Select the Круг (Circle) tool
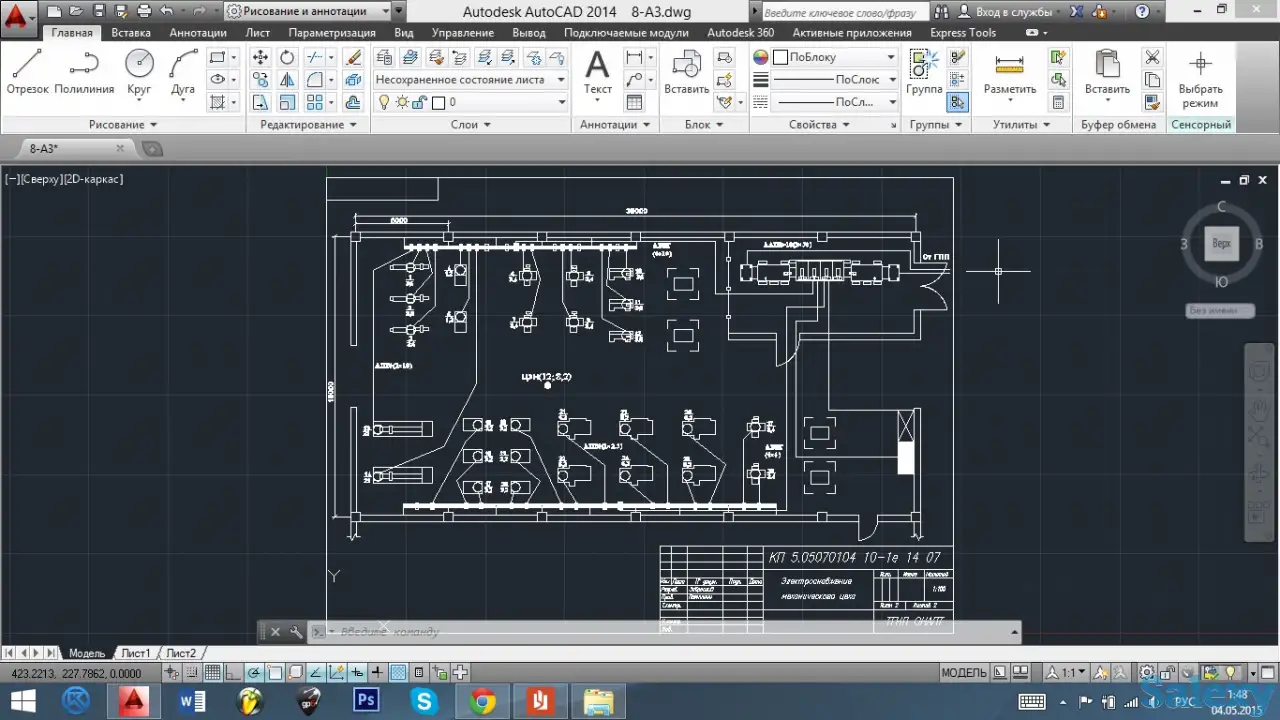1280x720 pixels. click(139, 69)
